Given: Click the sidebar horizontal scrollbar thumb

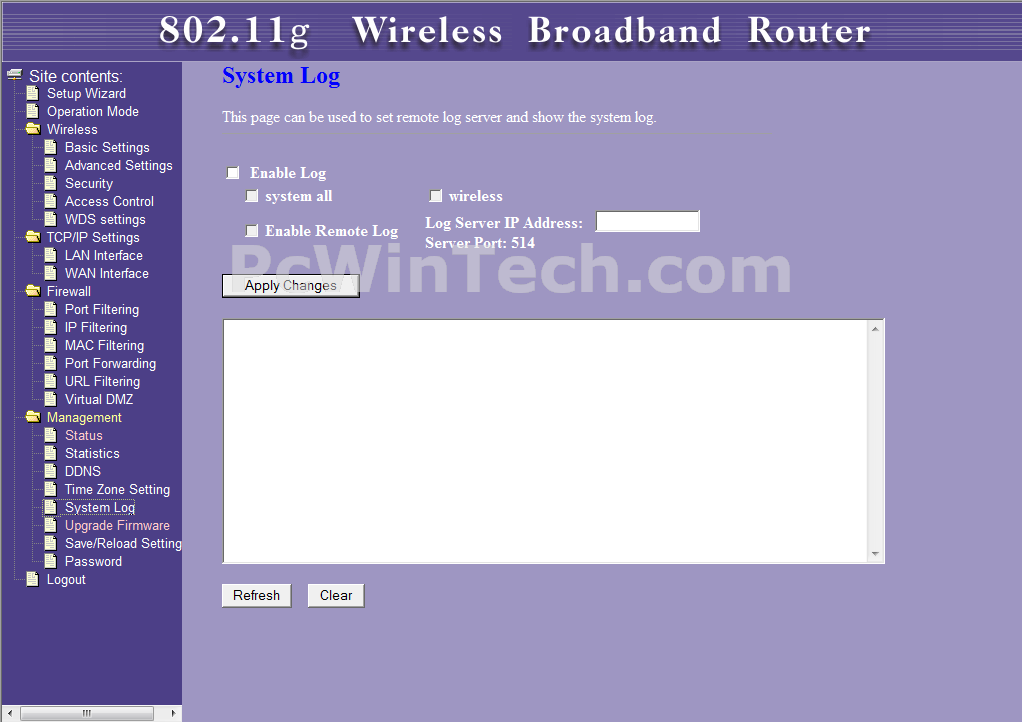Looking at the screenshot, I should coord(87,713).
